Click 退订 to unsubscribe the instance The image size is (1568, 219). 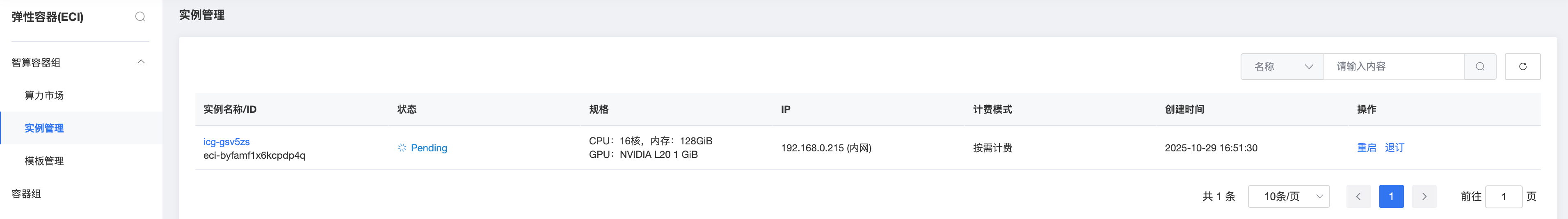[x=1394, y=148]
